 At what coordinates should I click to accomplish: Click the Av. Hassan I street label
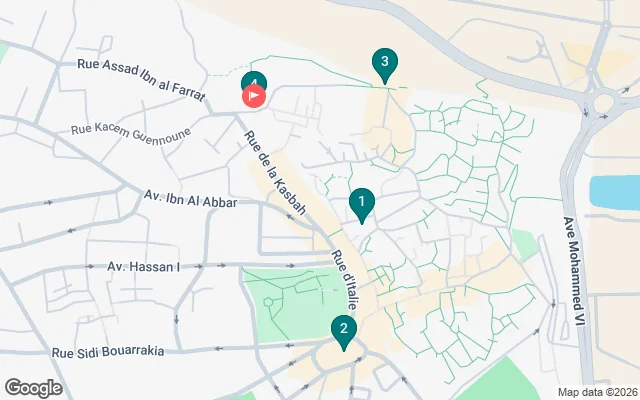pyautogui.click(x=143, y=267)
